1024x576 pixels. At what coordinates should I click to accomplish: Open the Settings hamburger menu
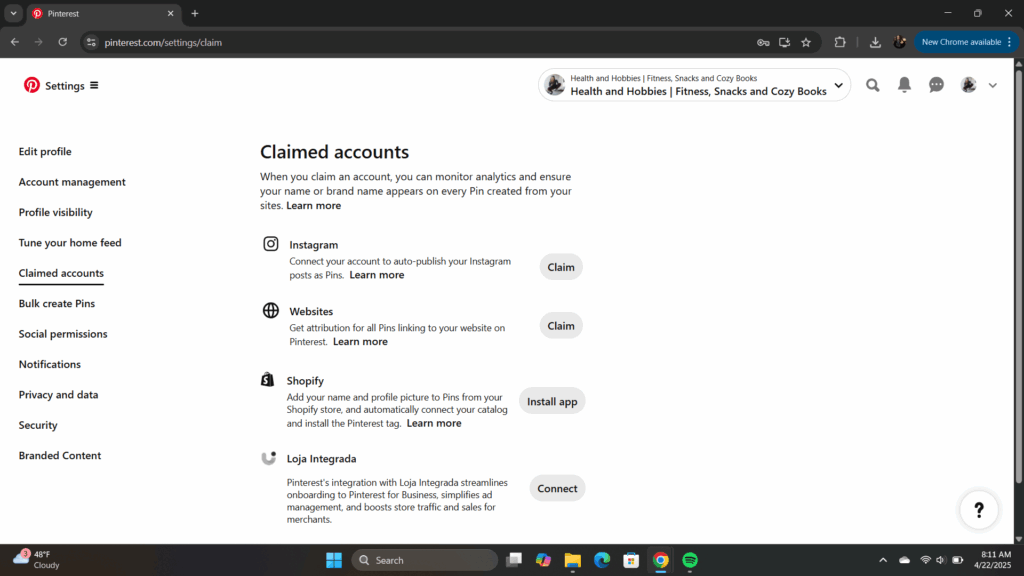pos(94,86)
